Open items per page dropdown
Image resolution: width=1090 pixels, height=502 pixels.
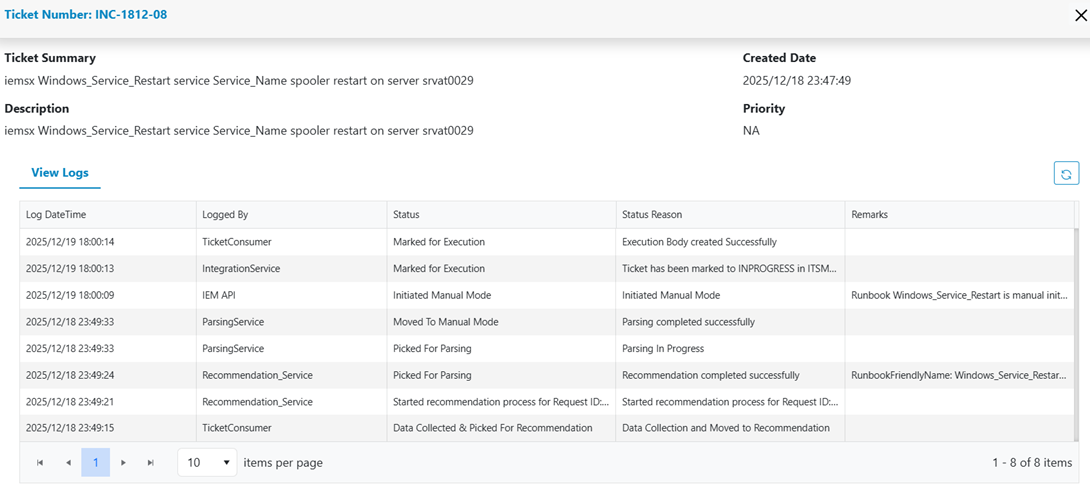click(207, 463)
